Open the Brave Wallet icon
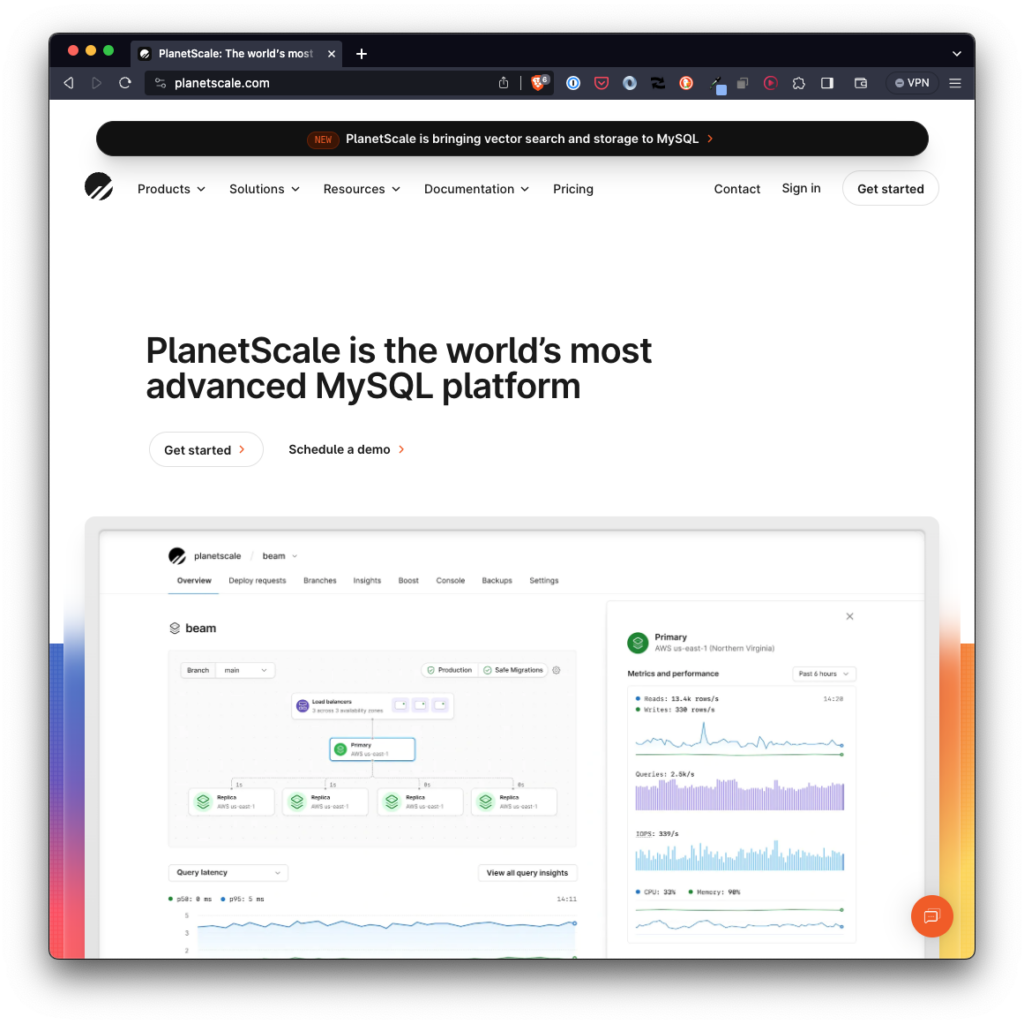1024x1024 pixels. pyautogui.click(x=861, y=83)
